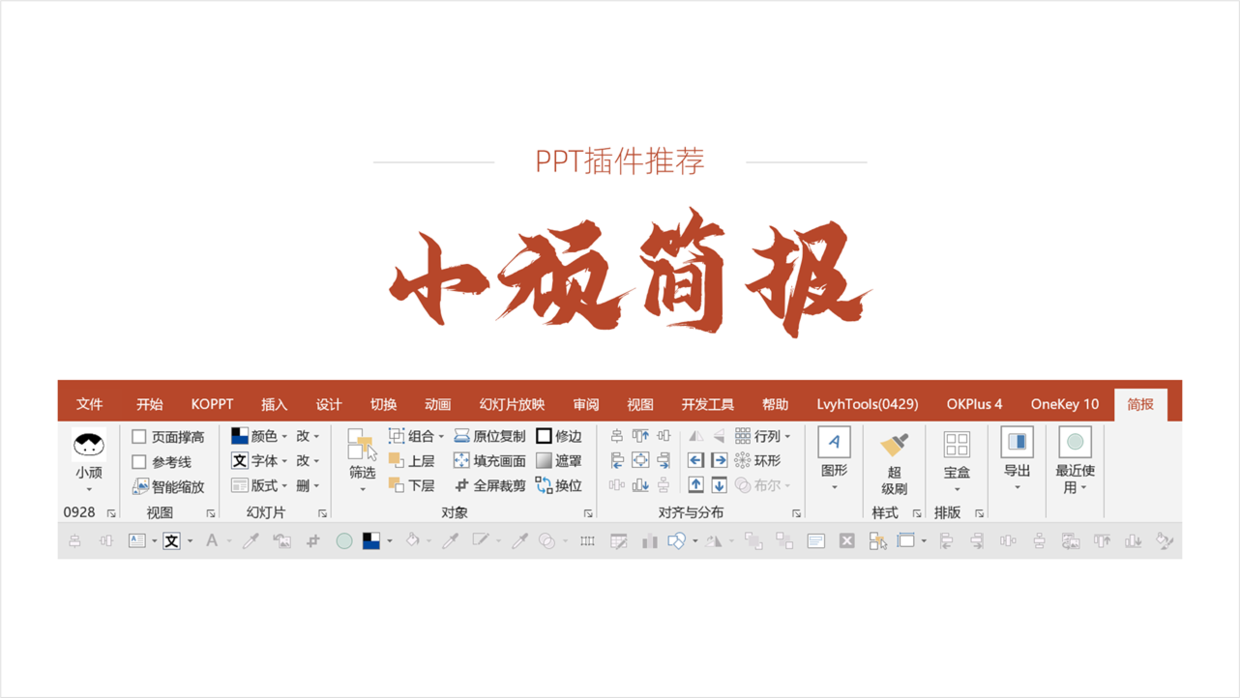Click the X box icon in quick toolbar

click(847, 541)
